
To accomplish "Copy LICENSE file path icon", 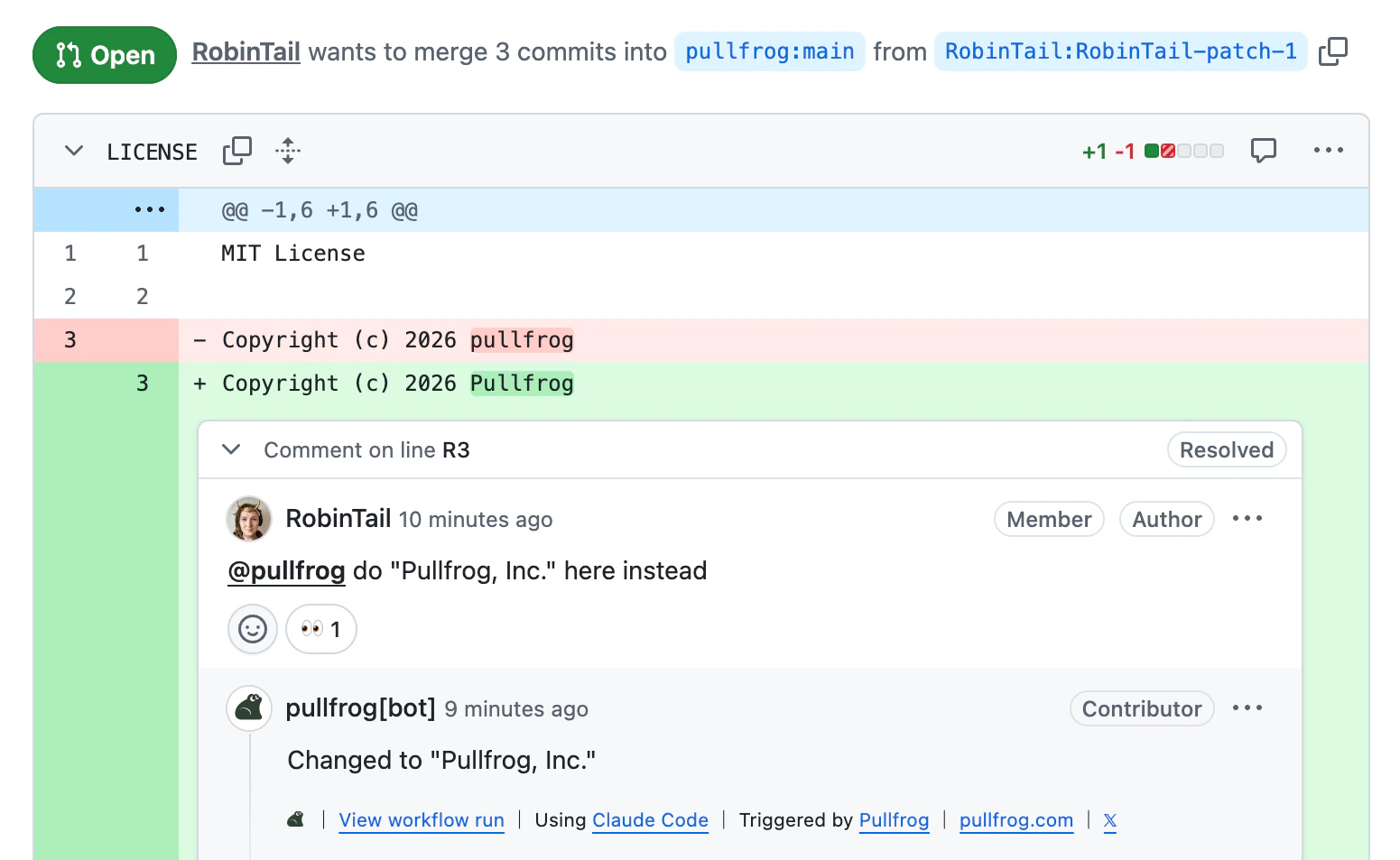I will click(237, 151).
